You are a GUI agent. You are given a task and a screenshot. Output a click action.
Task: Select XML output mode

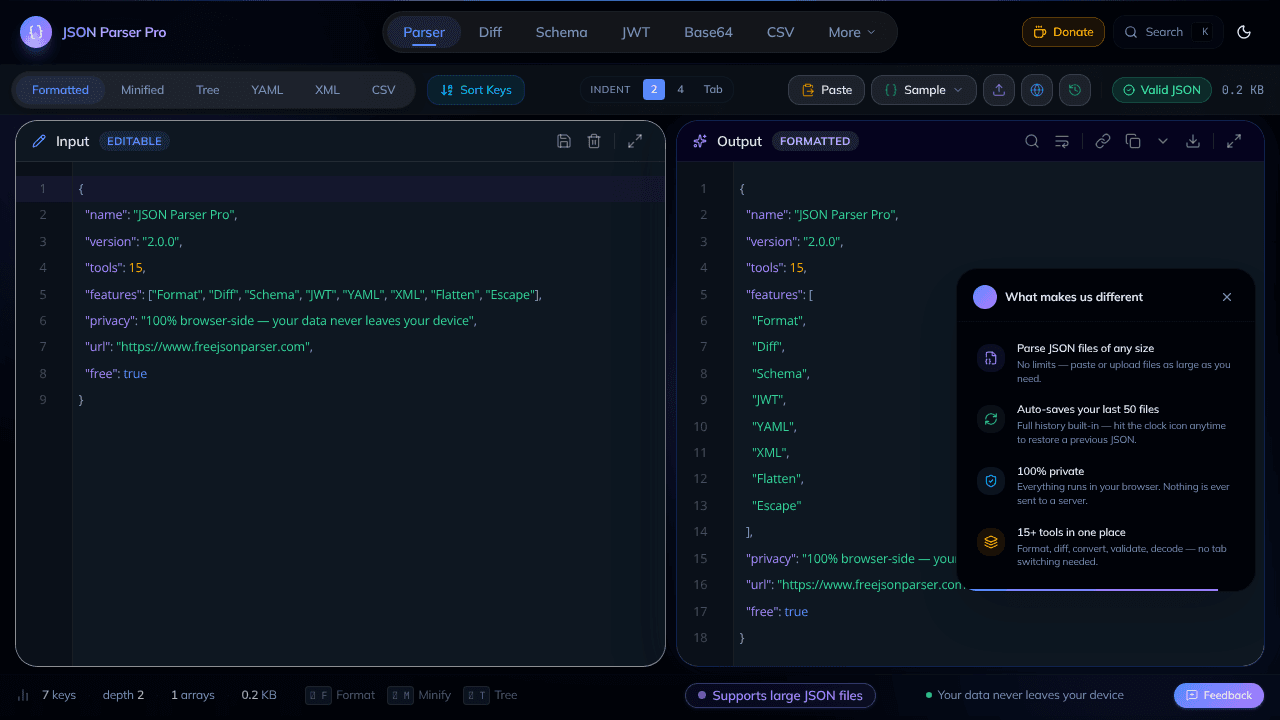pos(327,90)
